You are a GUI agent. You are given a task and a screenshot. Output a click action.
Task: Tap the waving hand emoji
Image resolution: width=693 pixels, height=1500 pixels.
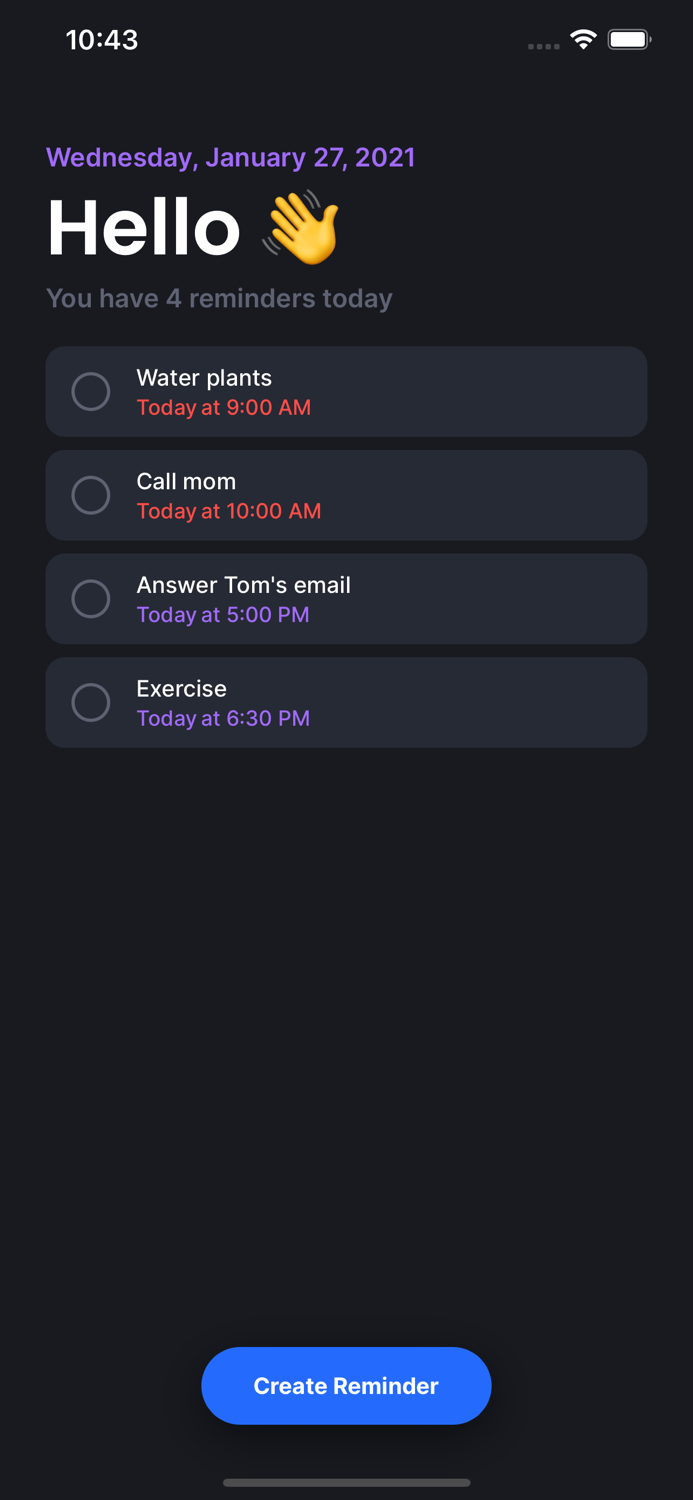[302, 228]
